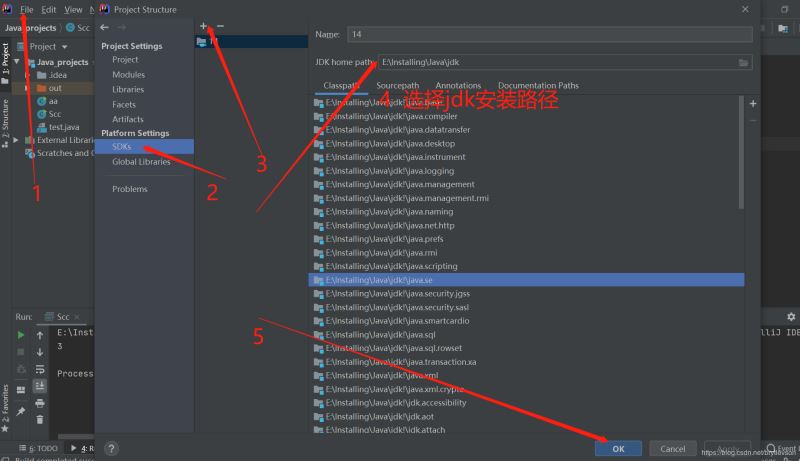Add classpath entry with right-side plus icon
The width and height of the screenshot is (800, 461).
pos(752,103)
